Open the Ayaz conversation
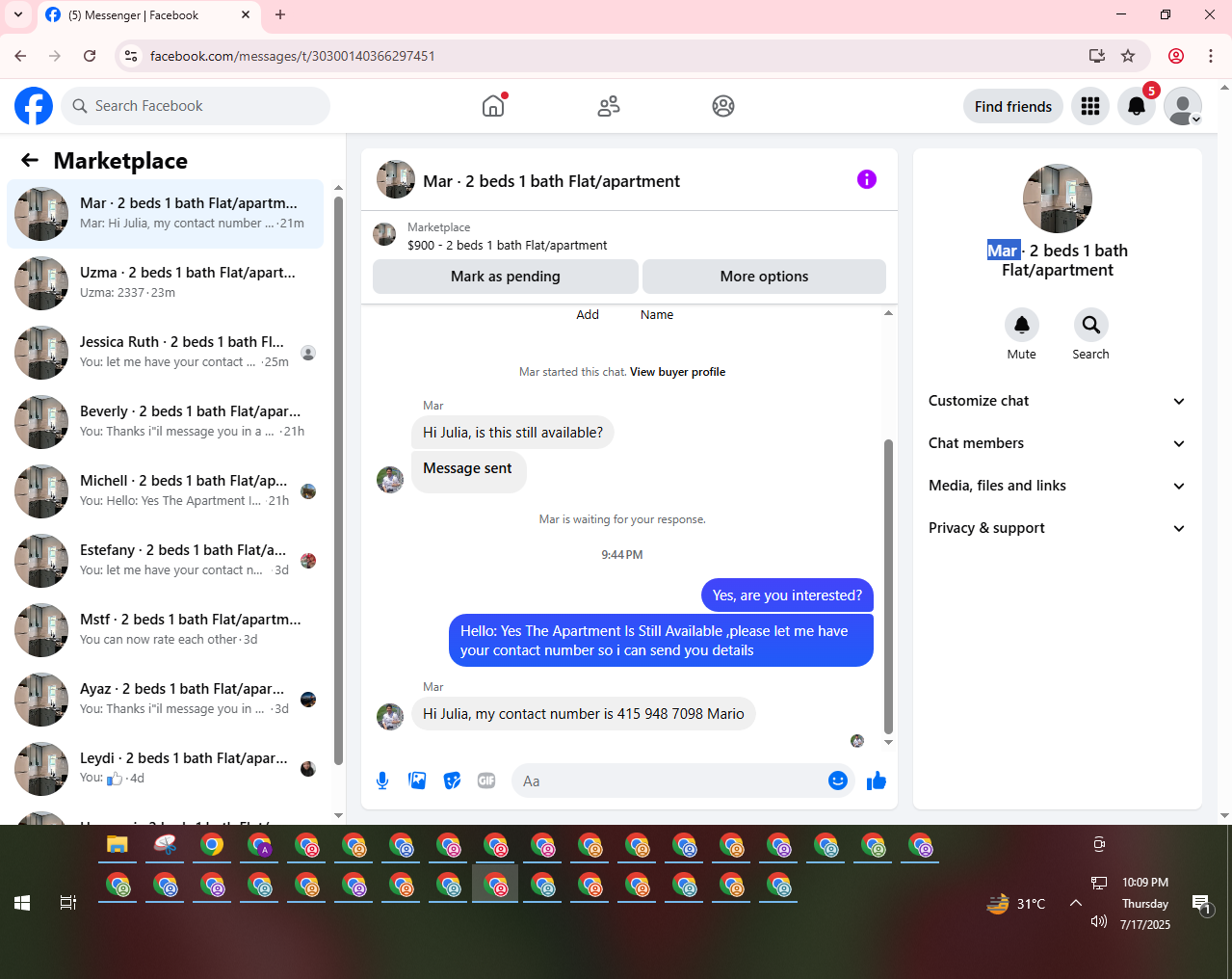Viewport: 1232px width, 979px height. [166, 700]
